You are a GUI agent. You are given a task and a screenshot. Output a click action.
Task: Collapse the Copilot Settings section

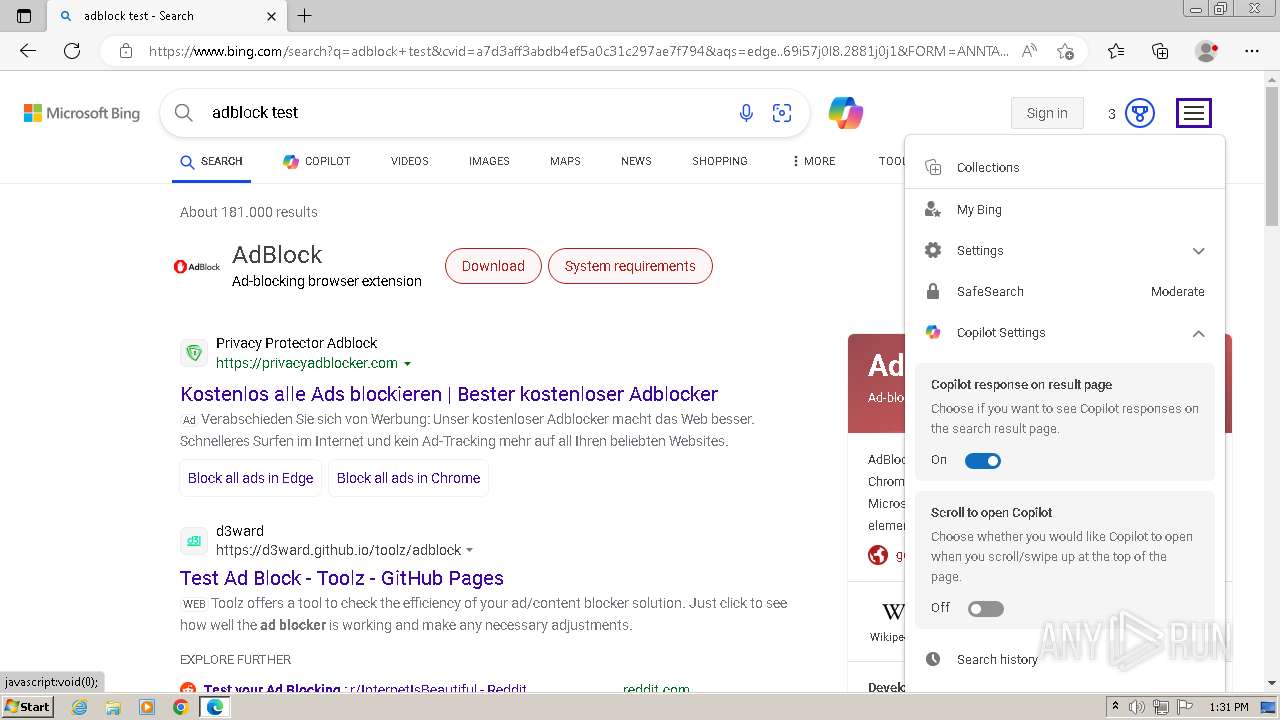(1198, 333)
